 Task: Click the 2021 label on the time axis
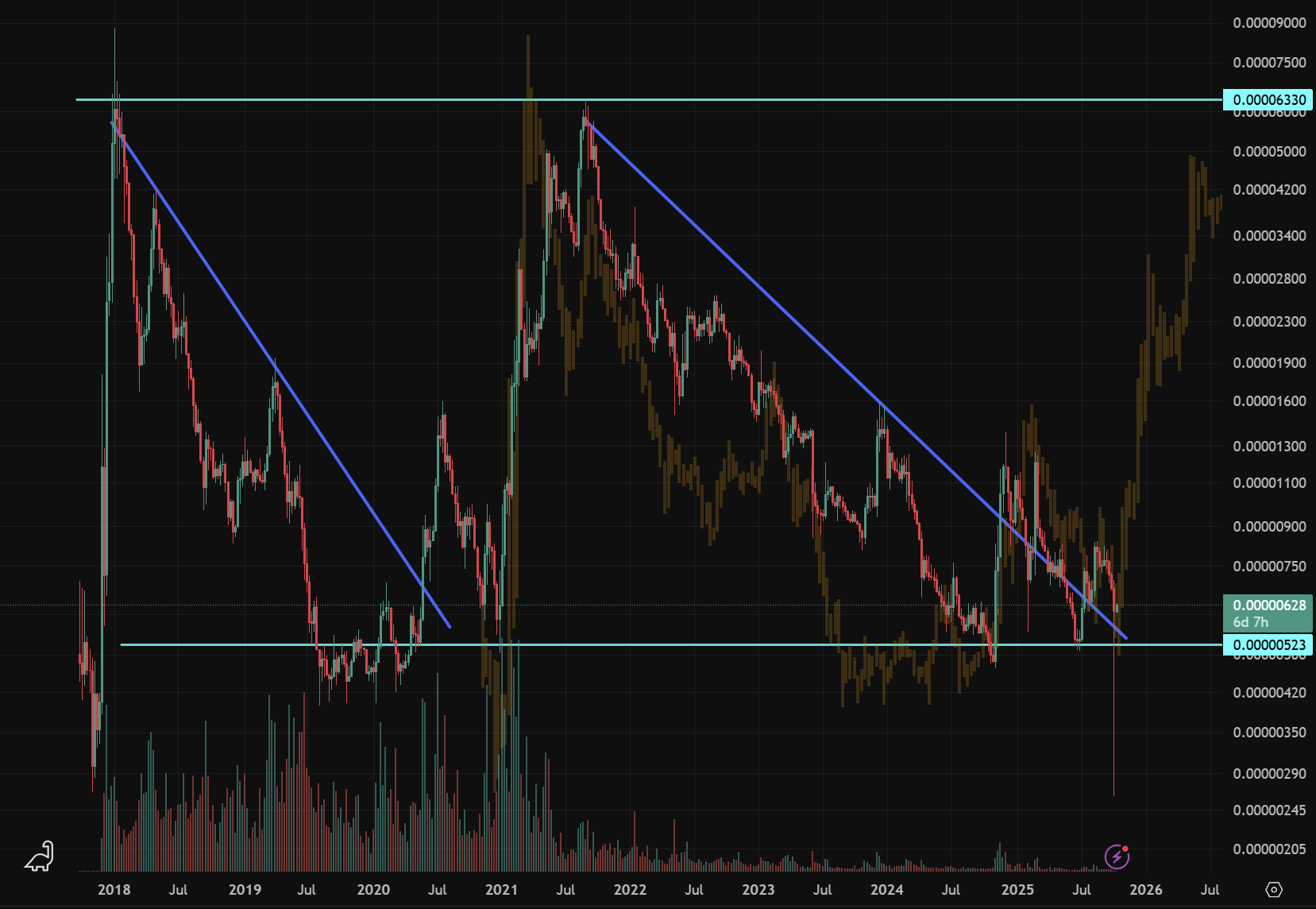point(500,891)
